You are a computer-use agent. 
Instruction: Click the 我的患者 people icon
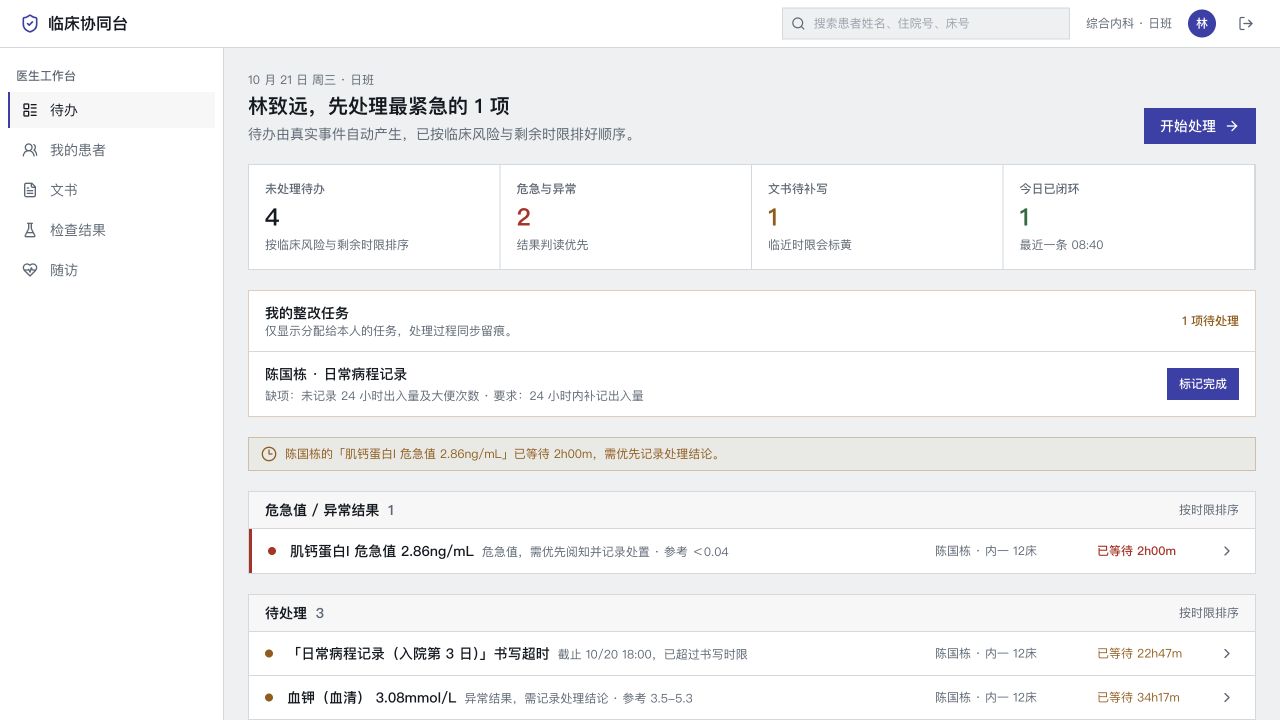[x=30, y=150]
